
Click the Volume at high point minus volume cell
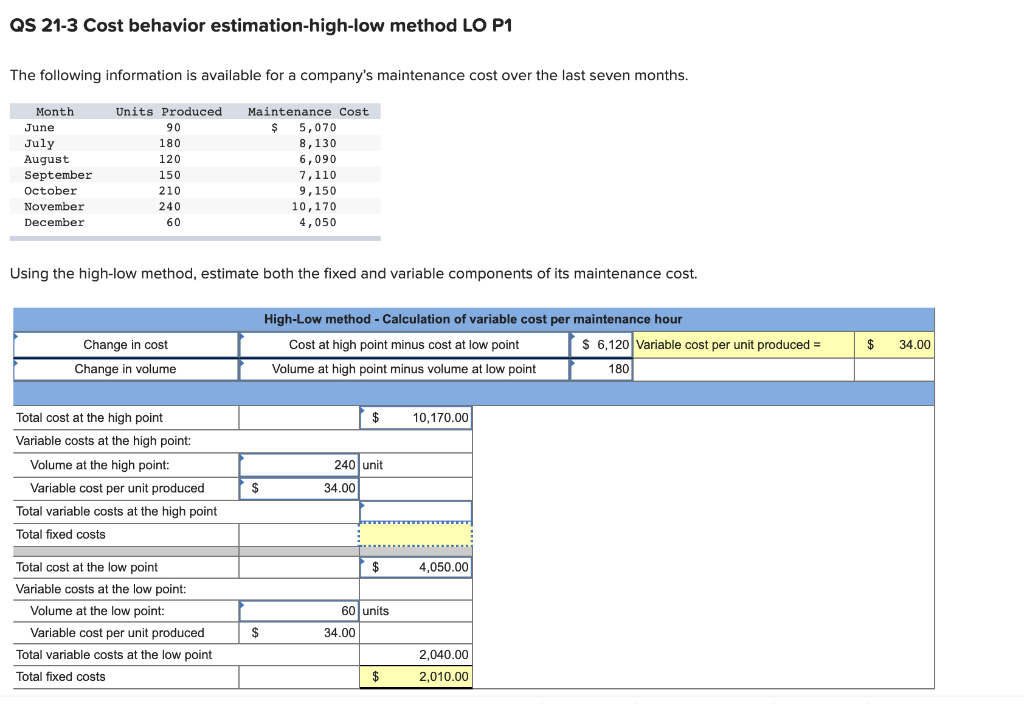(x=404, y=367)
